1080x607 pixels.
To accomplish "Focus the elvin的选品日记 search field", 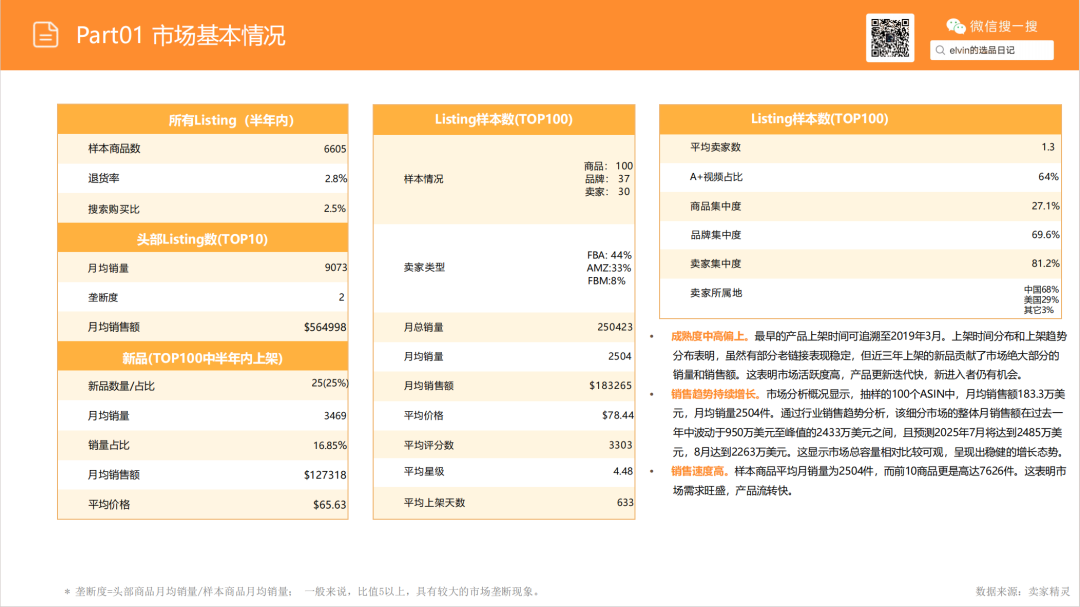I will click(x=995, y=50).
